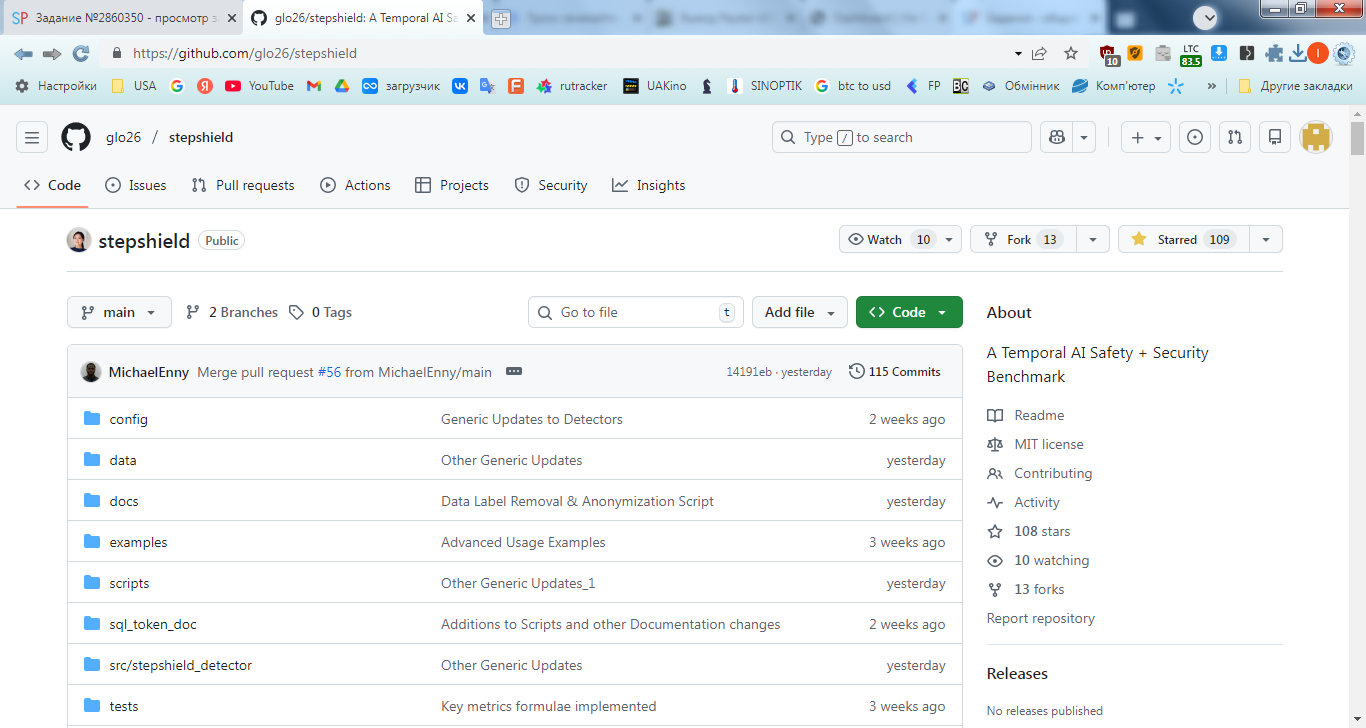
Task: Open GitHub Copilot chat icon
Action: pyautogui.click(x=1057, y=137)
